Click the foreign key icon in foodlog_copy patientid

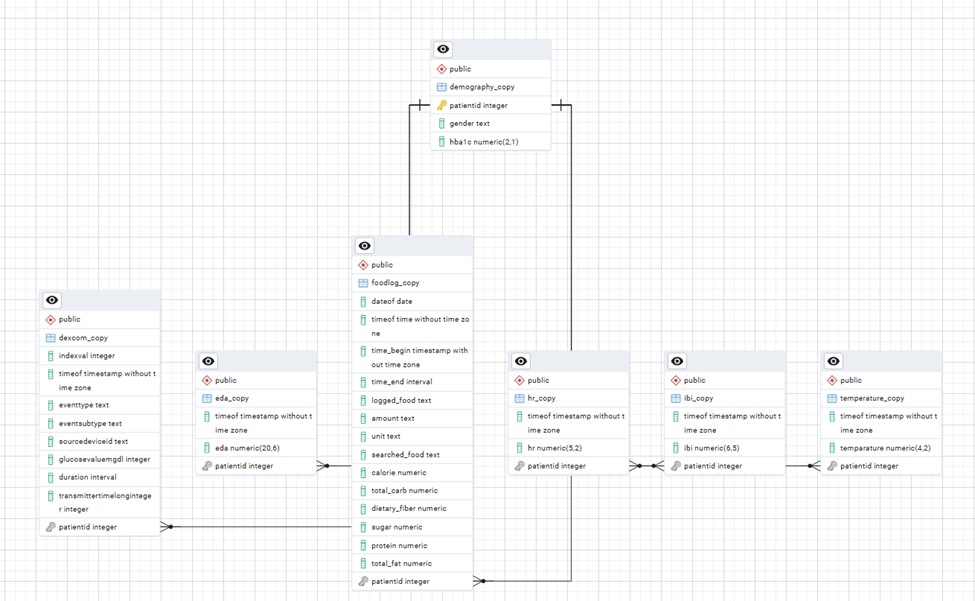[x=363, y=581]
